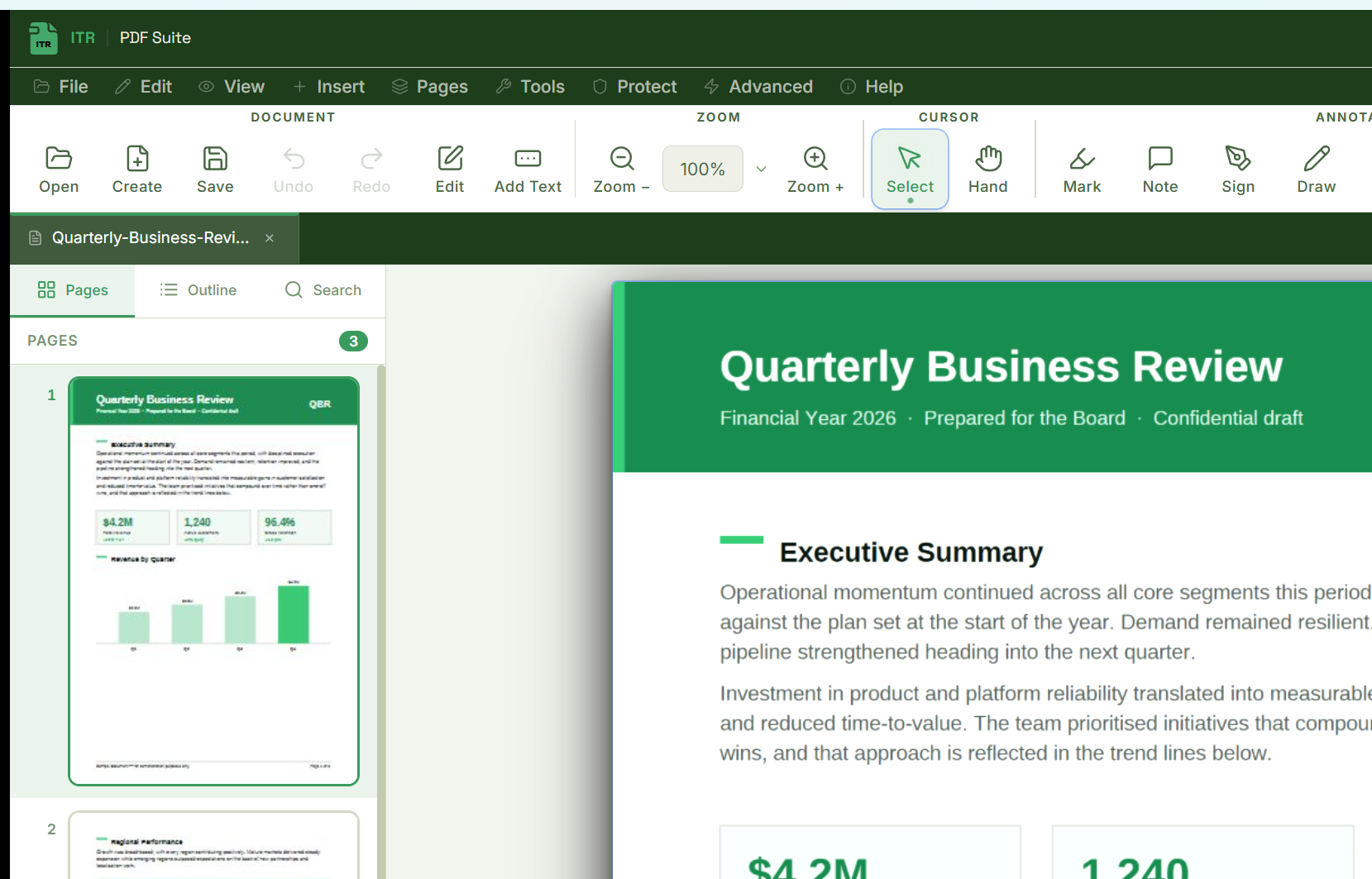Close the Quarterly-Business-Revi... tab
This screenshot has height=879, width=1372.
pos(270,238)
